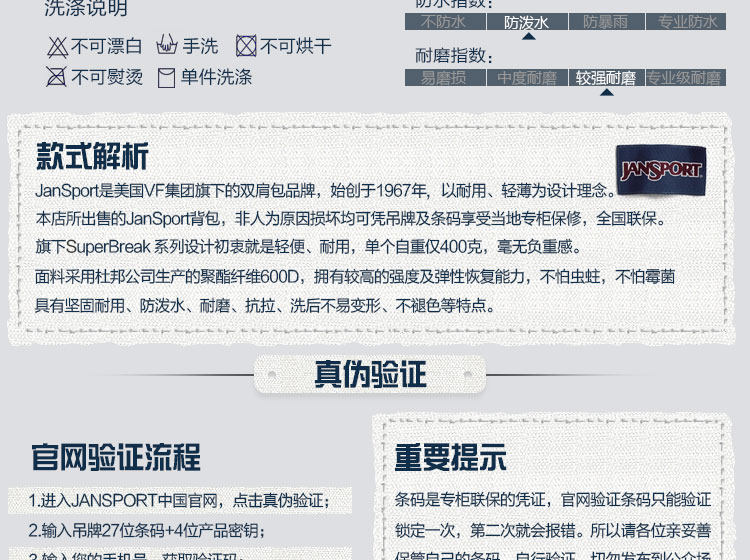Click the do-not-tumble-dry icon
Image resolution: width=750 pixels, height=560 pixels.
coord(246,46)
